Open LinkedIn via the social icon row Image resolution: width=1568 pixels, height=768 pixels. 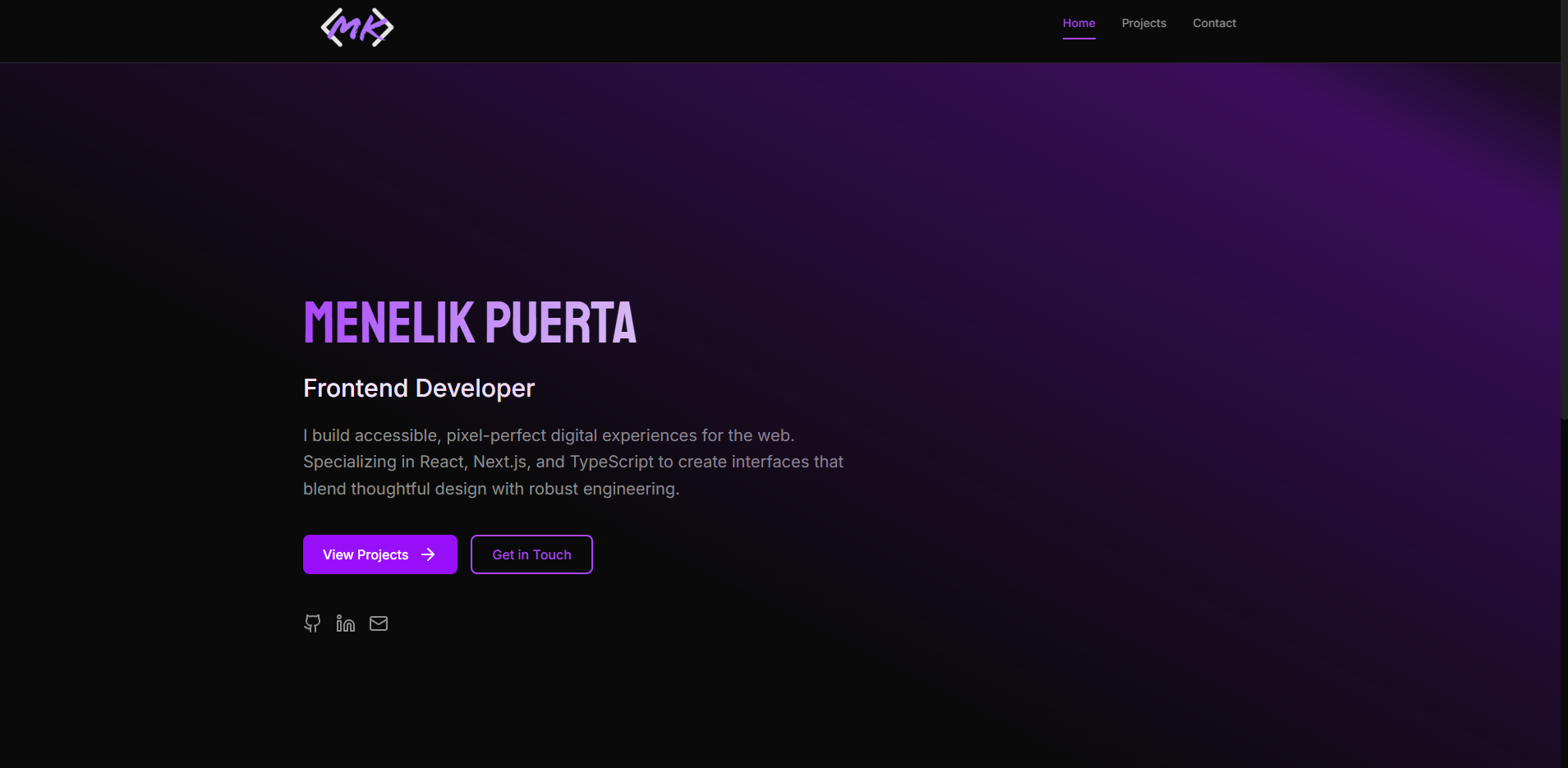345,623
